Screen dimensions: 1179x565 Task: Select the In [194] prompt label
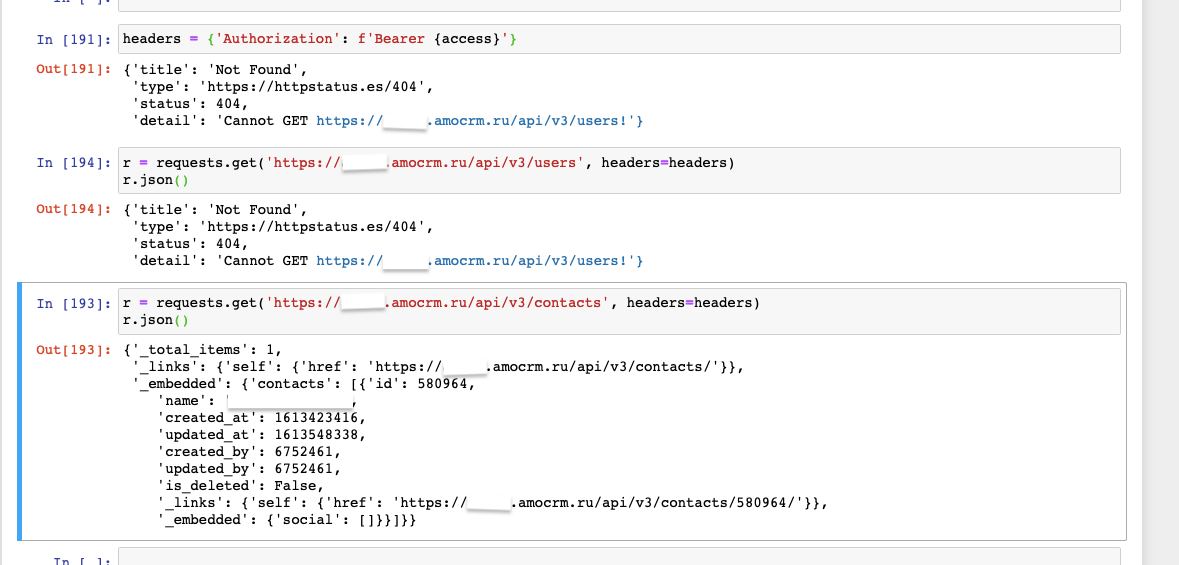click(x=74, y=162)
